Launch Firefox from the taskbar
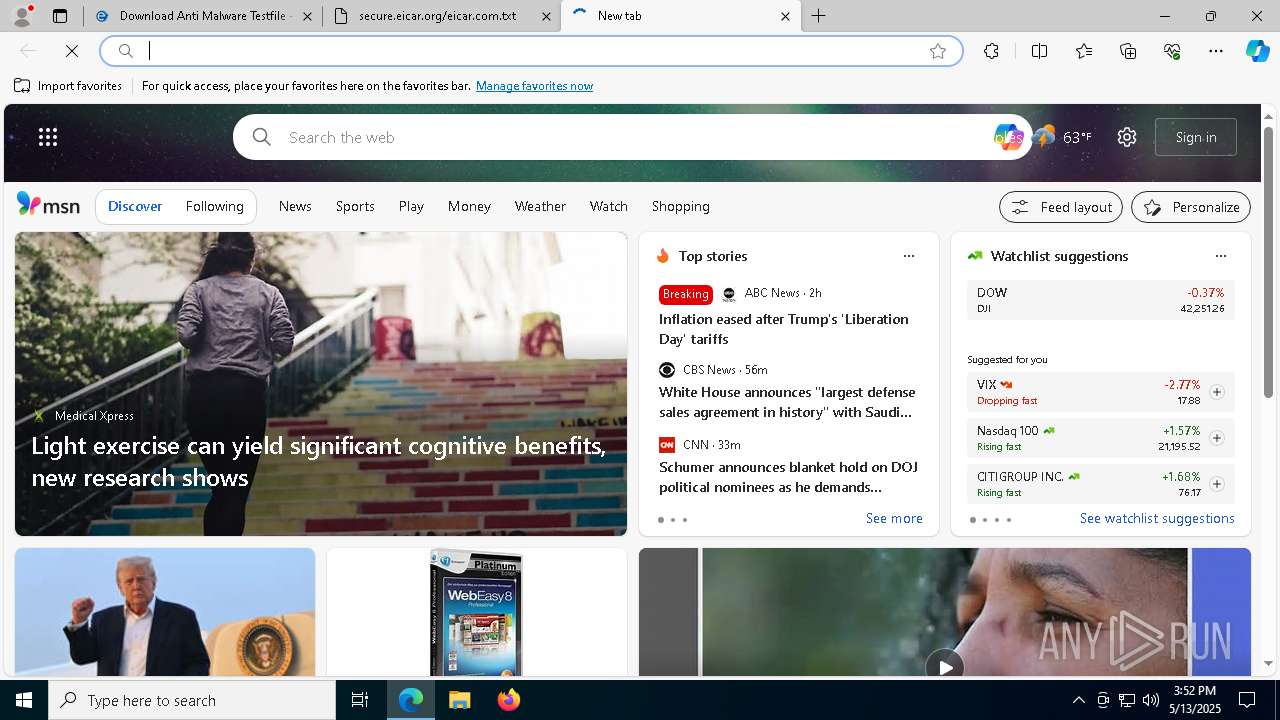 point(509,700)
